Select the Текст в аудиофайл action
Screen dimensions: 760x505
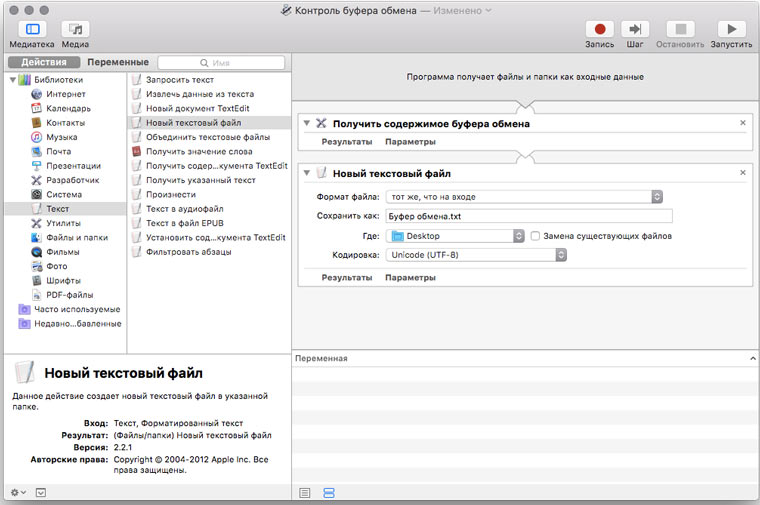pyautogui.click(x=185, y=209)
